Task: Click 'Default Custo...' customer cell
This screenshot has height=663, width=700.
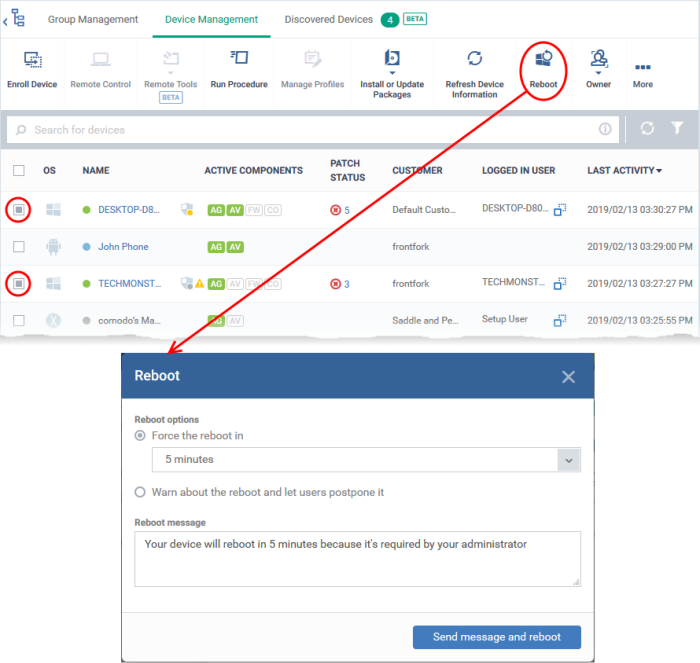Action: tap(424, 209)
